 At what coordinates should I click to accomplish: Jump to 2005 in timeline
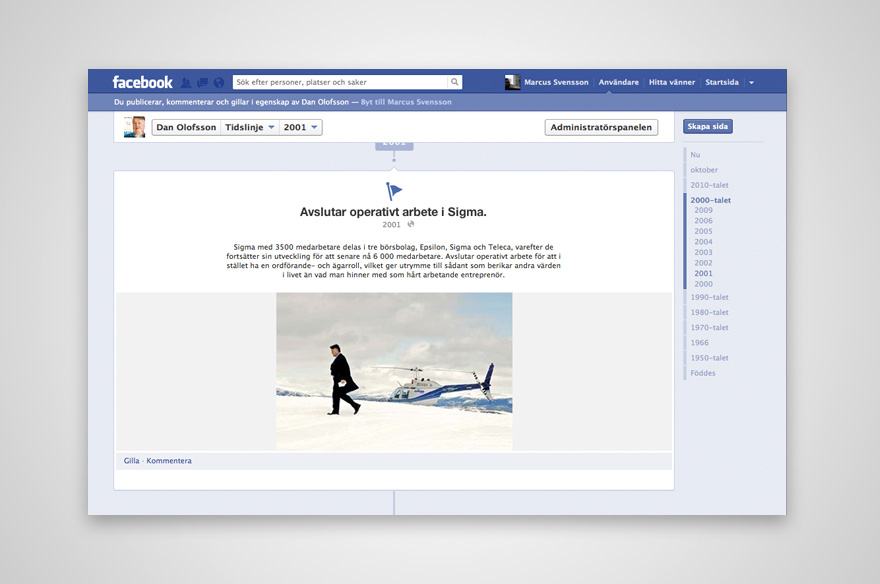703,231
